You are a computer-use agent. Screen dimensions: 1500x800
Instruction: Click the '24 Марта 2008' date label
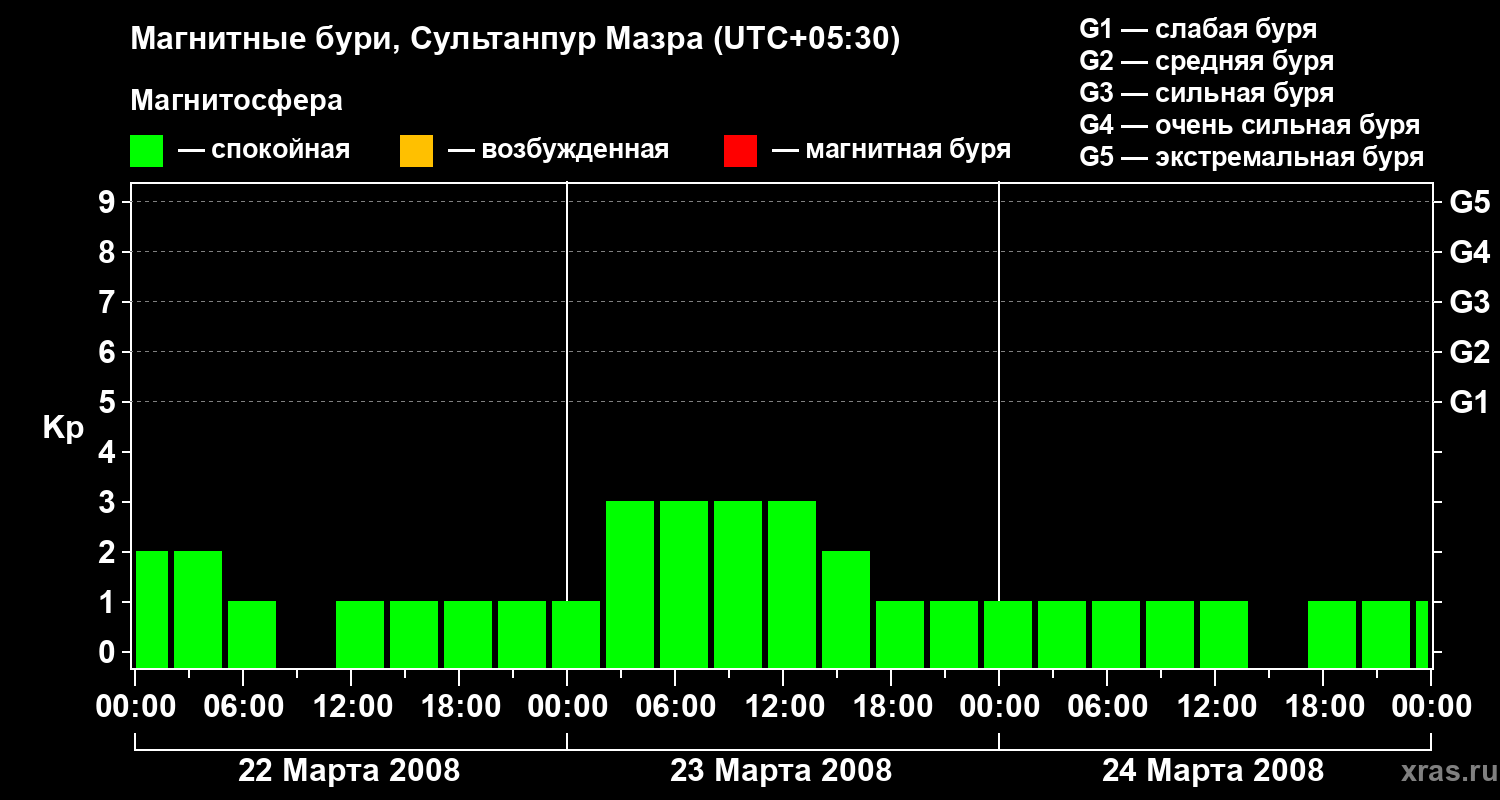coord(1213,771)
